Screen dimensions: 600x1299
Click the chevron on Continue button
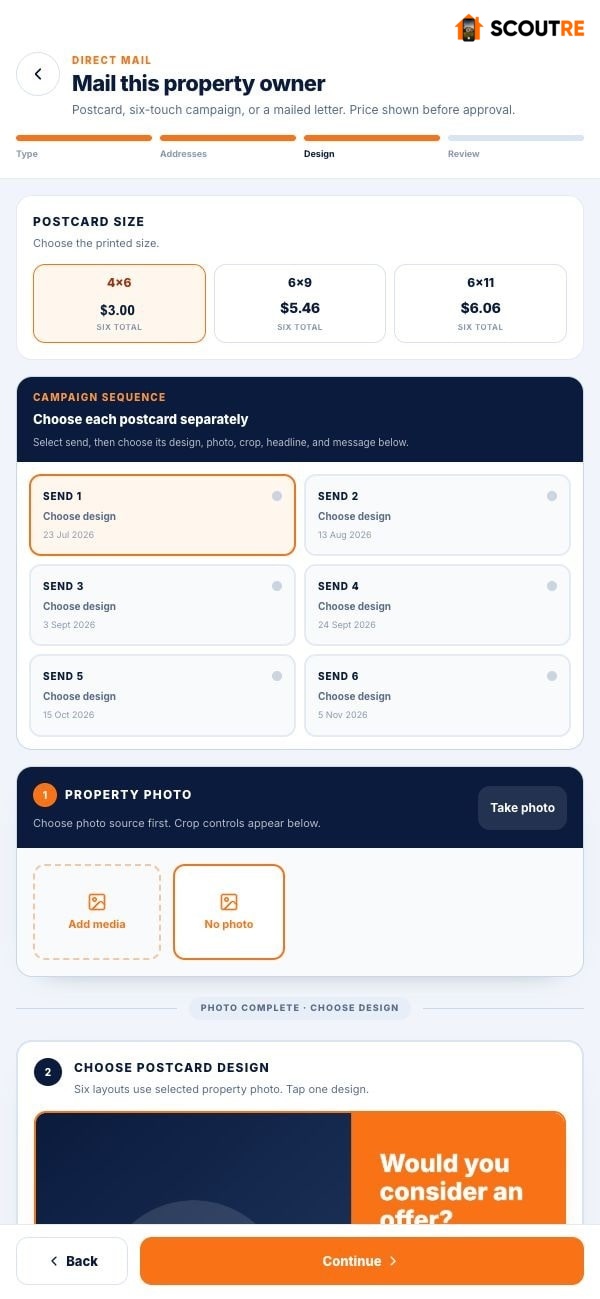coord(393,1261)
